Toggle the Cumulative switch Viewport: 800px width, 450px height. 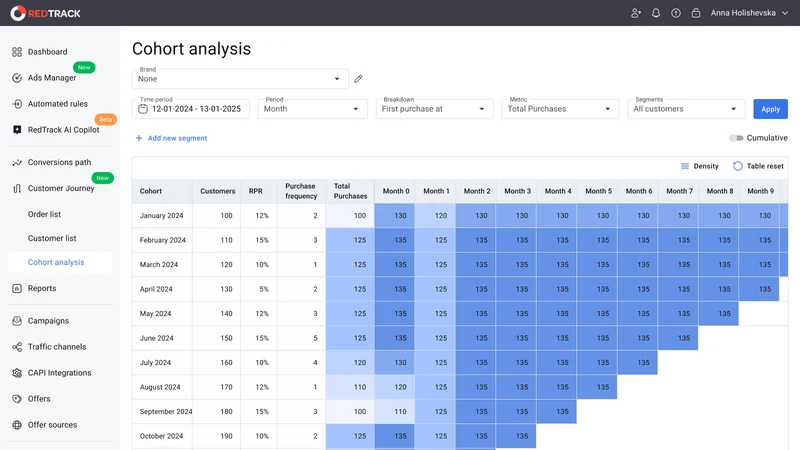736,138
